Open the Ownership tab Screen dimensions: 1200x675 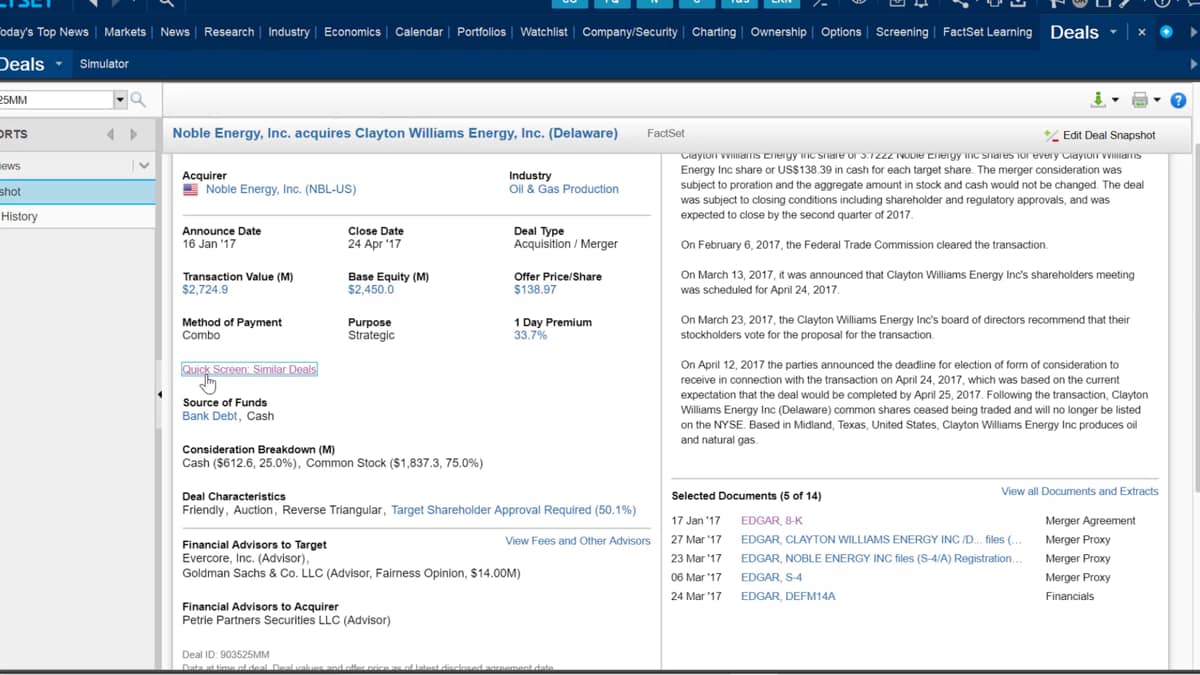[778, 32]
